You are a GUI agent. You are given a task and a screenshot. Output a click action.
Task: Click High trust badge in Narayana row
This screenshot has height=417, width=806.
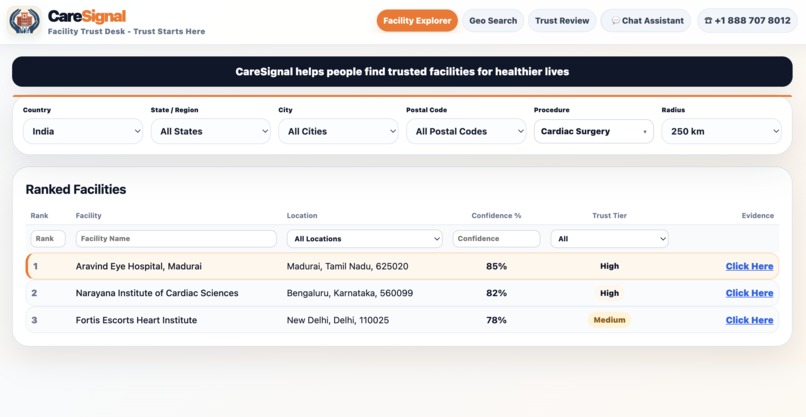pos(610,293)
